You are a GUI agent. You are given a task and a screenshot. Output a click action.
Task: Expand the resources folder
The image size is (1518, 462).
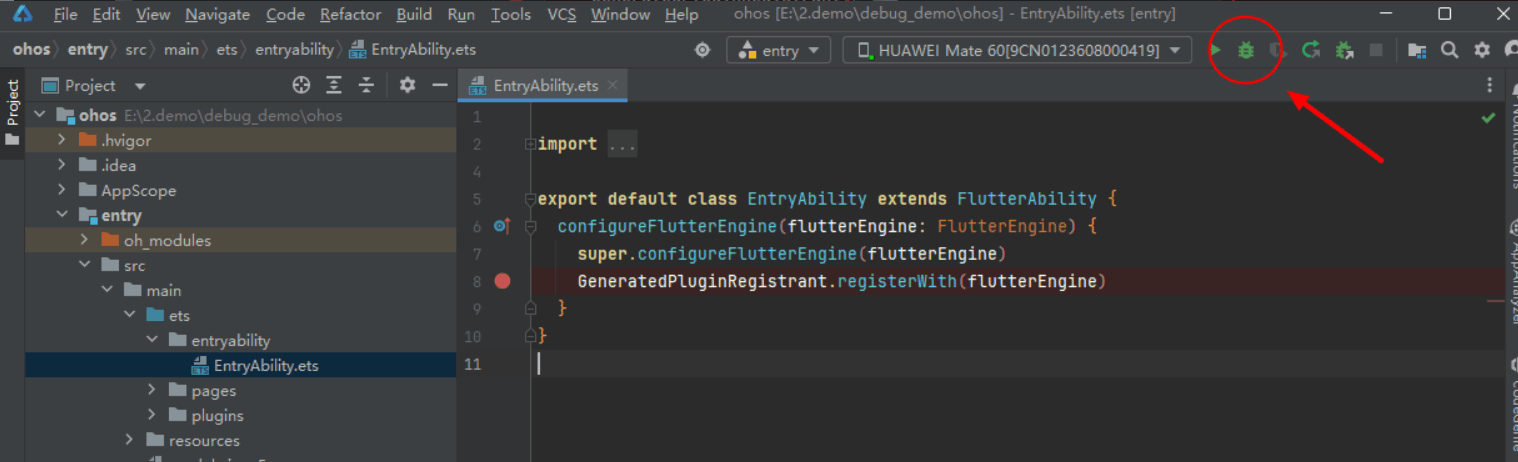click(x=130, y=440)
